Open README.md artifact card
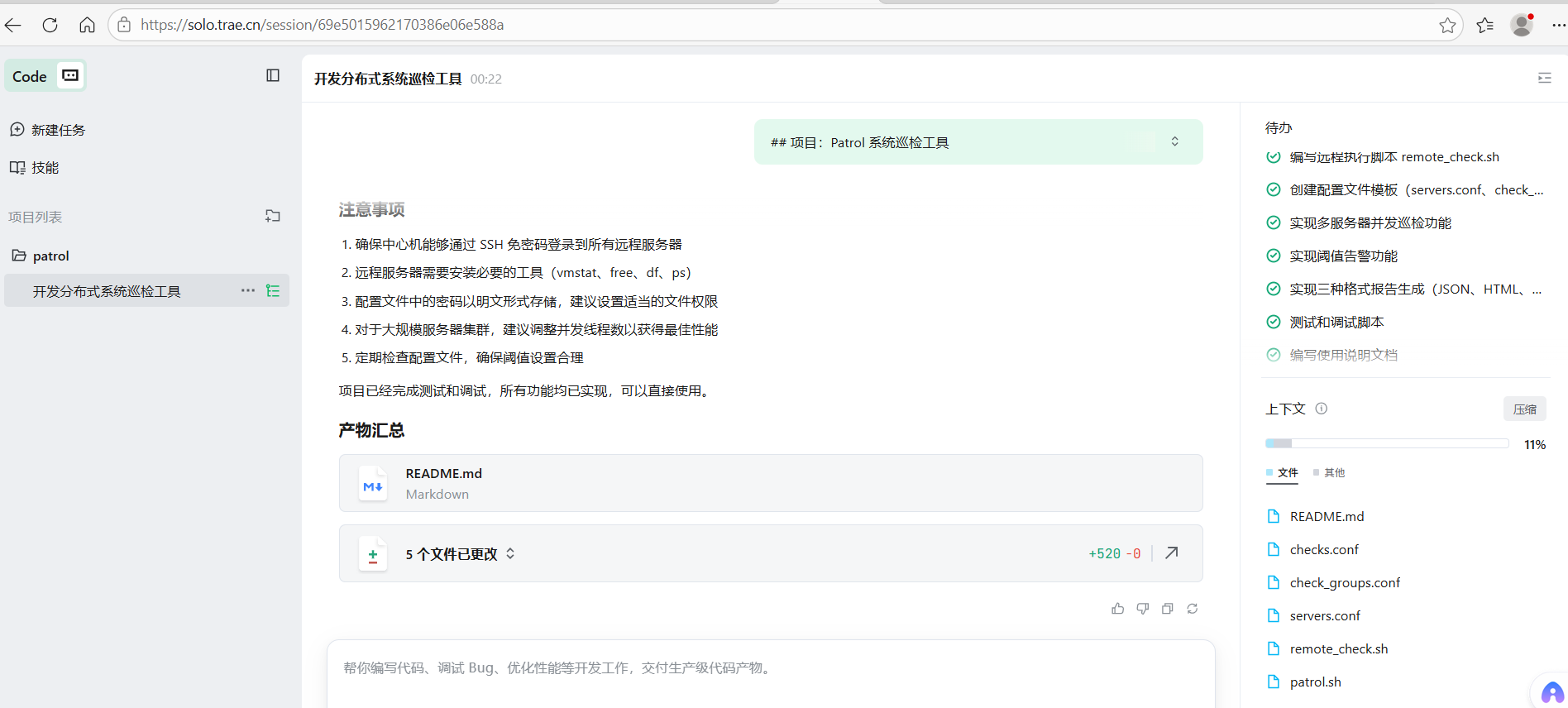The width and height of the screenshot is (1568, 708). point(770,483)
